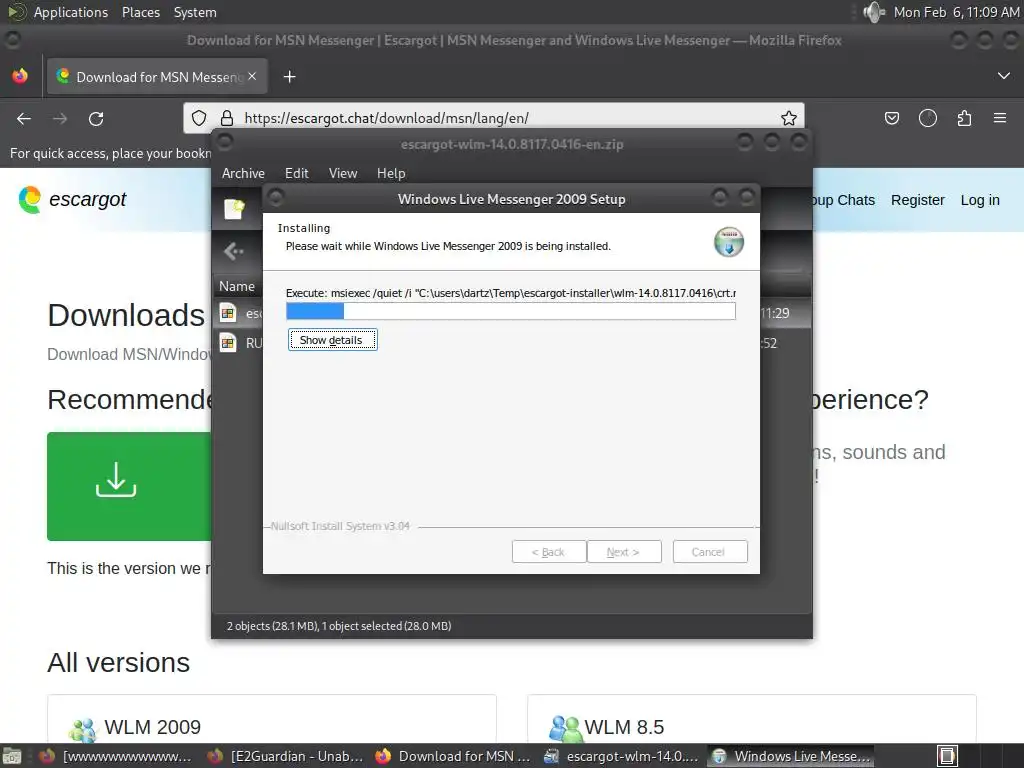Expand the list all tabs chevron
Viewport: 1024px width, 768px height.
tap(1004, 76)
